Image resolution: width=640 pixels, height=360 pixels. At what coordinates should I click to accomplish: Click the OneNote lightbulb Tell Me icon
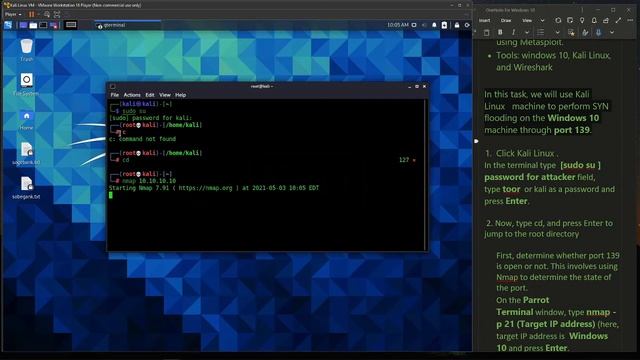[x=582, y=20]
